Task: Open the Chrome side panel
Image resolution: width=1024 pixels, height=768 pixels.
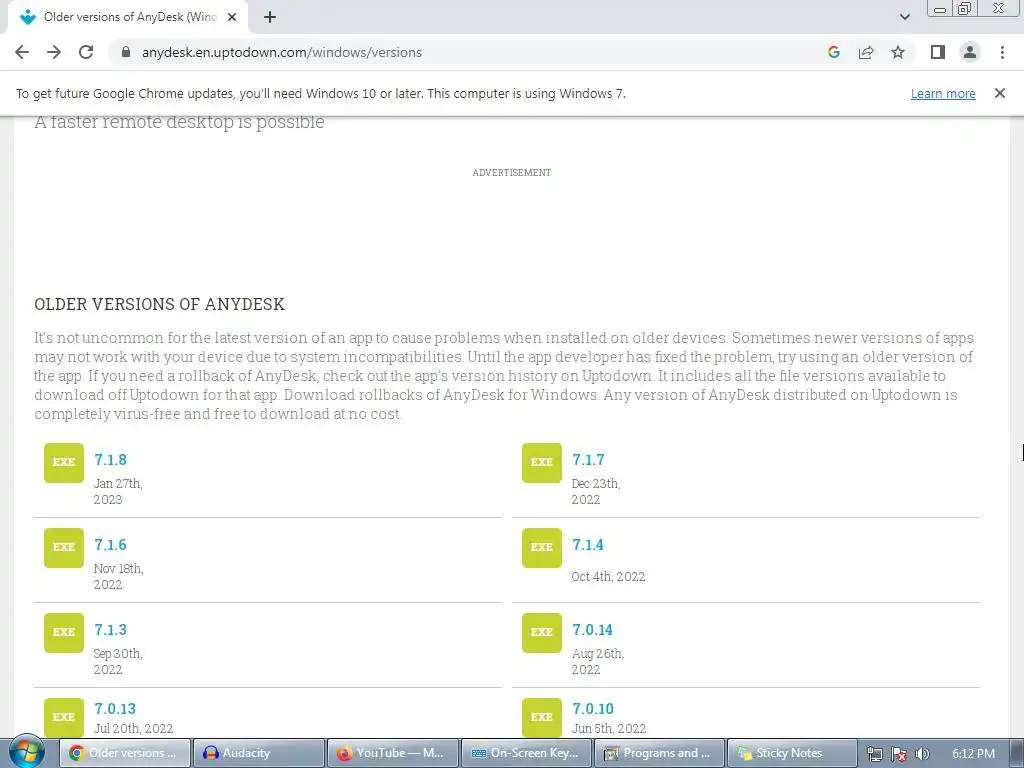Action: 938,52
